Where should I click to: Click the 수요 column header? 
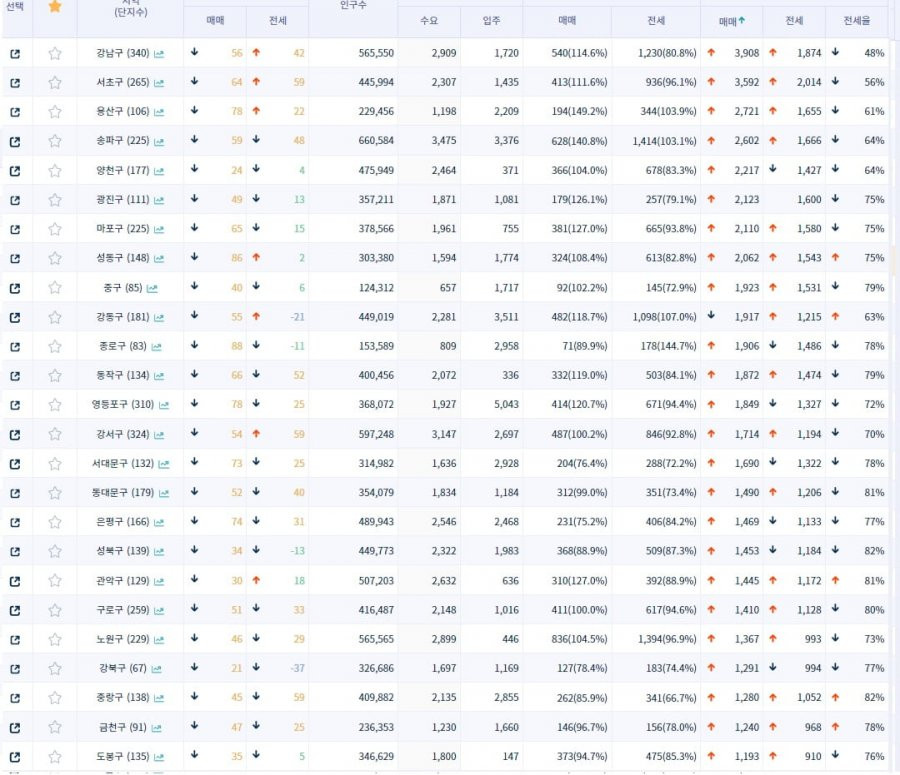click(x=429, y=21)
